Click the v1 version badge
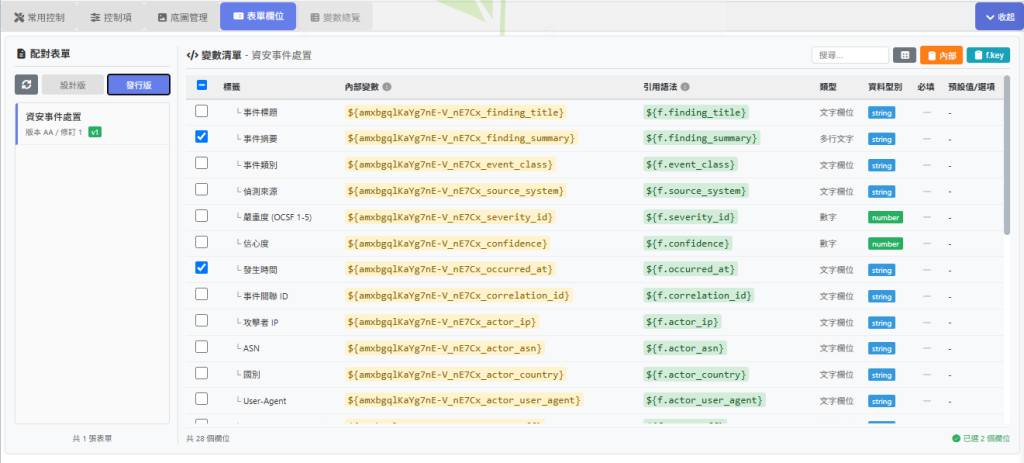 pos(95,132)
